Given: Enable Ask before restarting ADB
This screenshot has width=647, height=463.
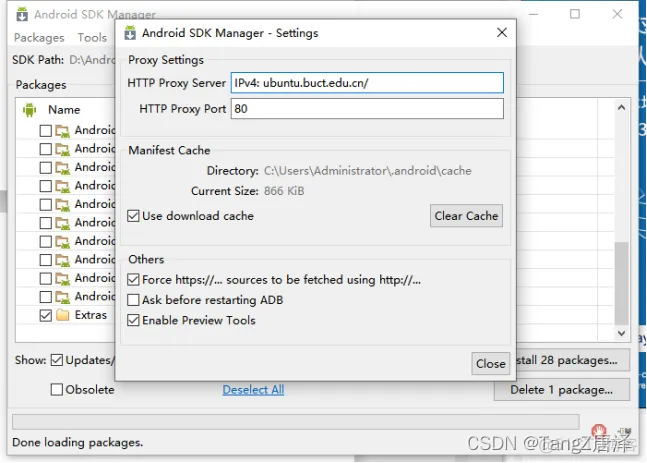Looking at the screenshot, I should point(133,300).
